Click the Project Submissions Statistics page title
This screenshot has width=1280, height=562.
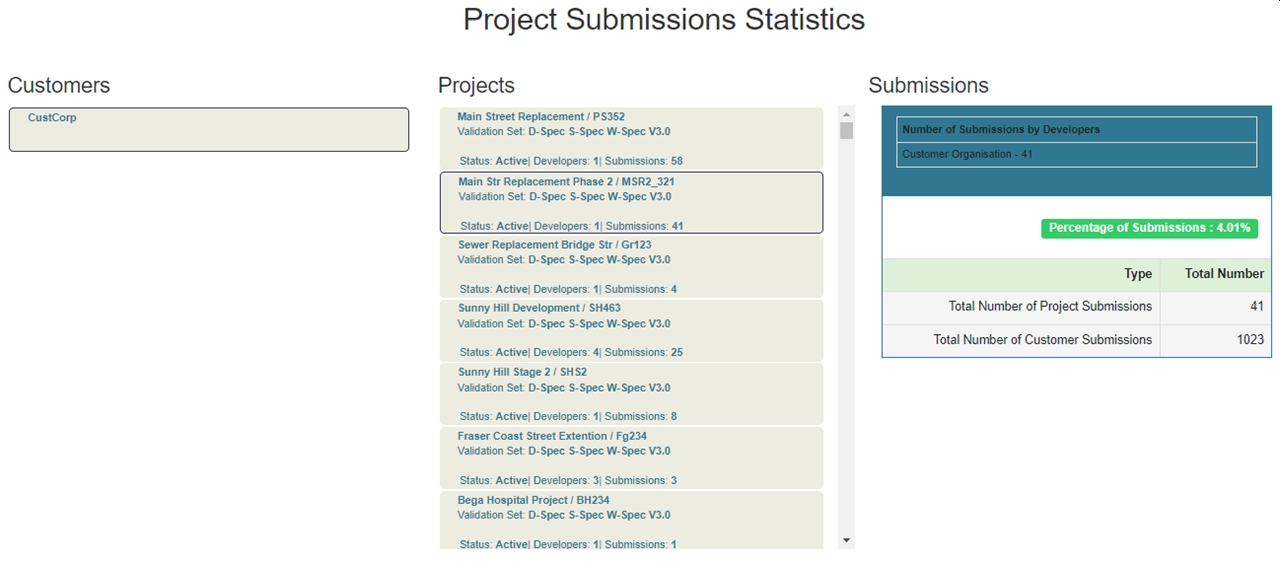pyautogui.click(x=664, y=20)
